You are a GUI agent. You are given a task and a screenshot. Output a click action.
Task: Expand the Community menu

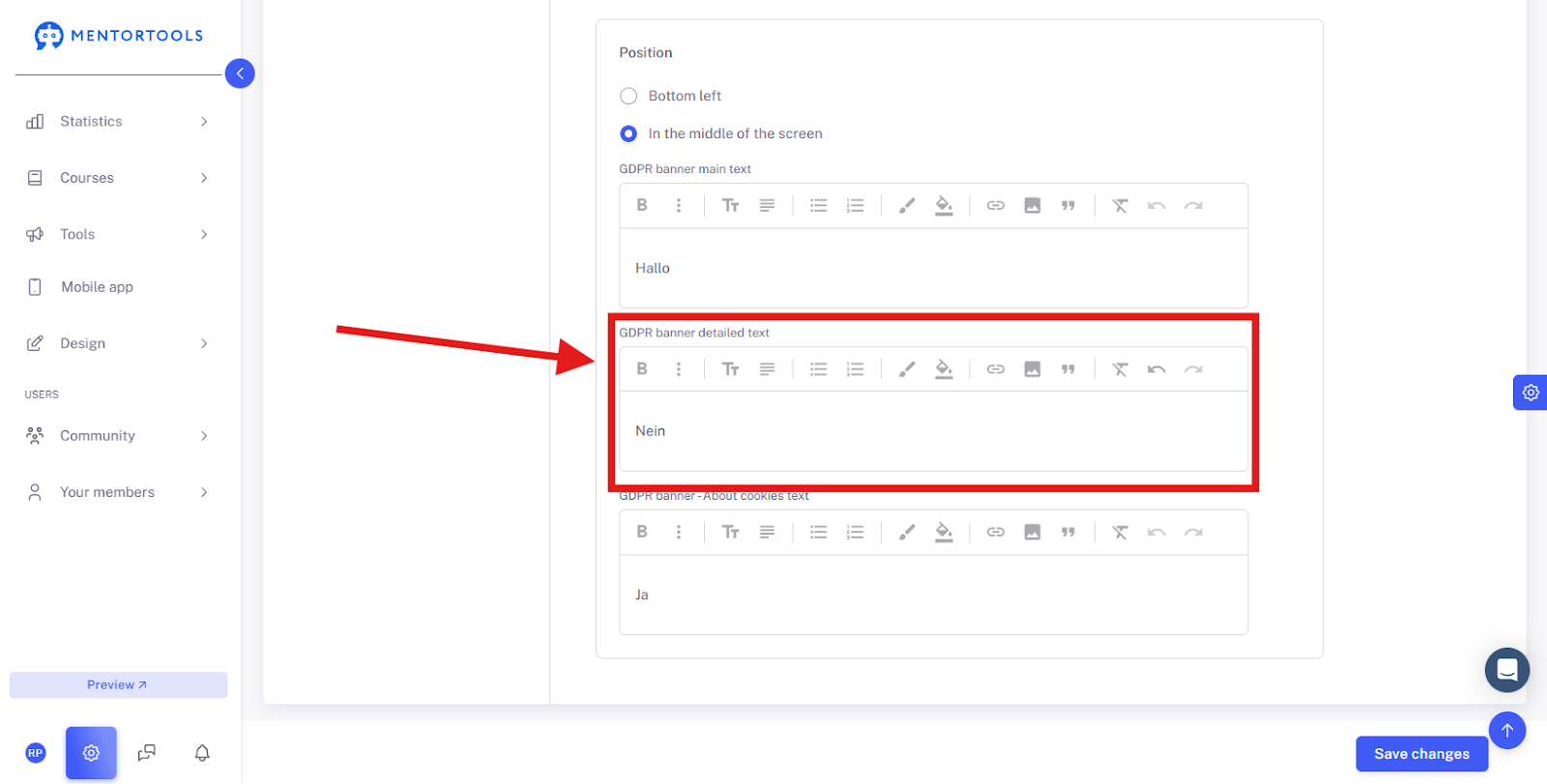click(117, 436)
